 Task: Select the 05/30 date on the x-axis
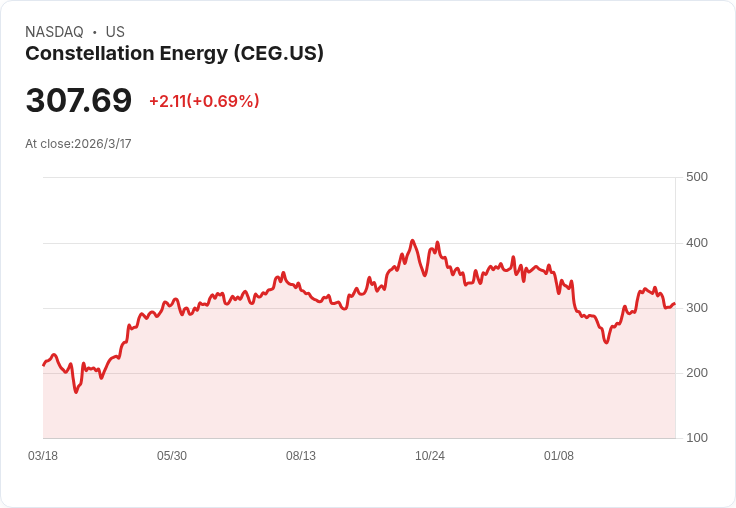(172, 456)
